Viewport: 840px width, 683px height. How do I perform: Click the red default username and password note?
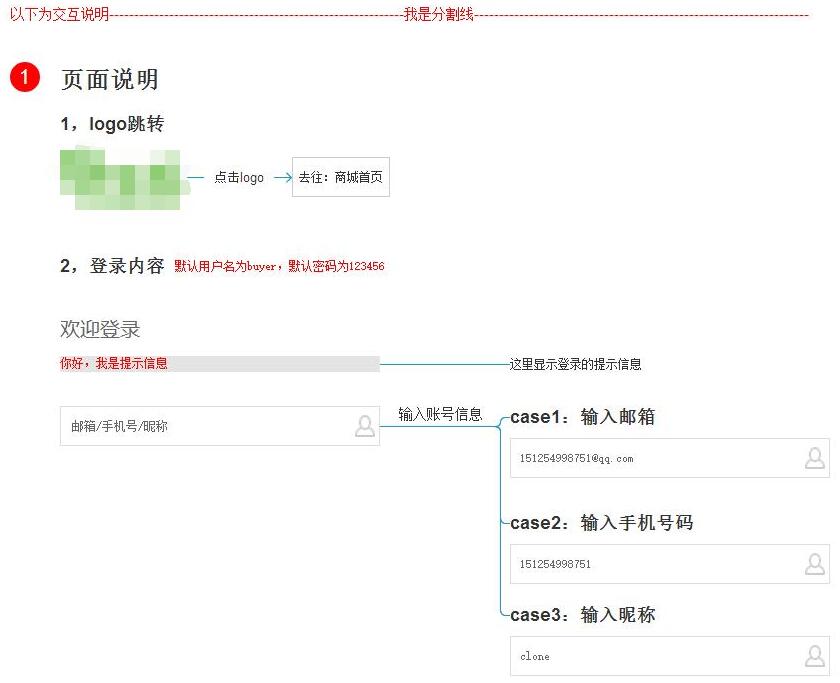pyautogui.click(x=279, y=267)
